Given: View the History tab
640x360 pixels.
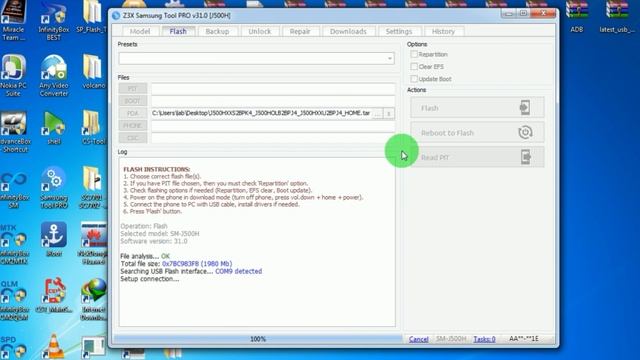Looking at the screenshot, I should point(443,31).
